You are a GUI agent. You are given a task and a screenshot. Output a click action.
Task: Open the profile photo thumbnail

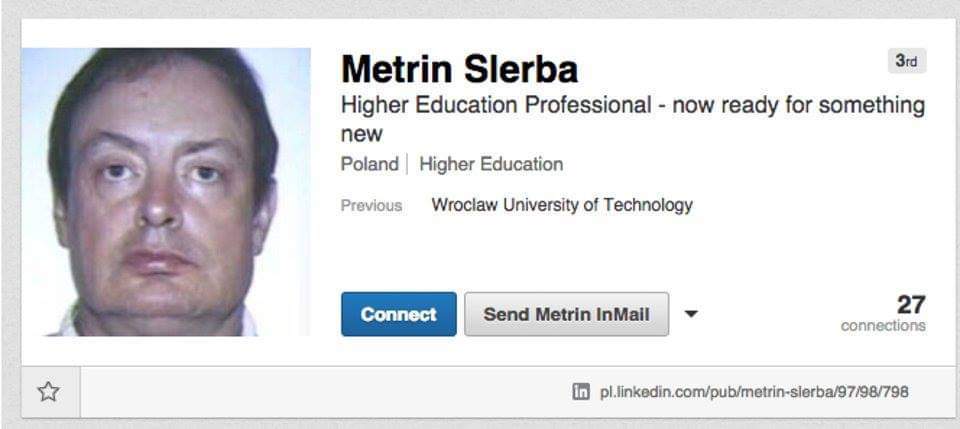pos(166,191)
